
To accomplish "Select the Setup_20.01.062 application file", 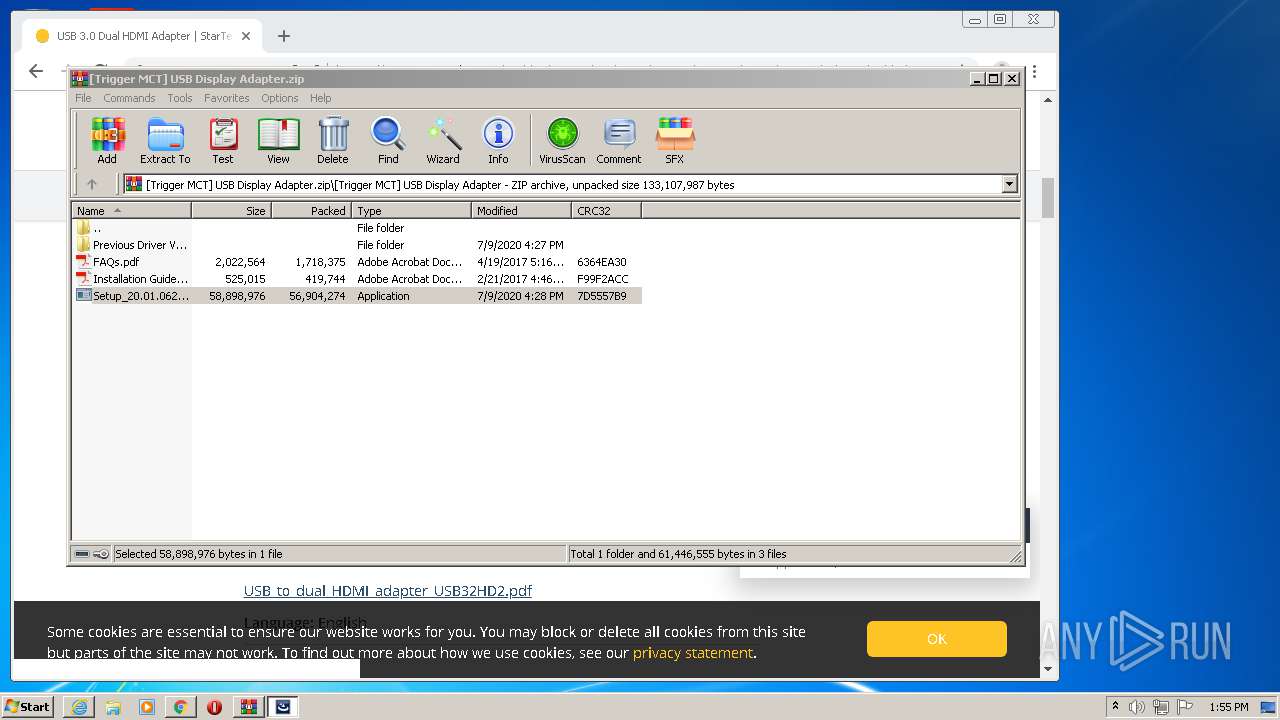I will [357, 296].
